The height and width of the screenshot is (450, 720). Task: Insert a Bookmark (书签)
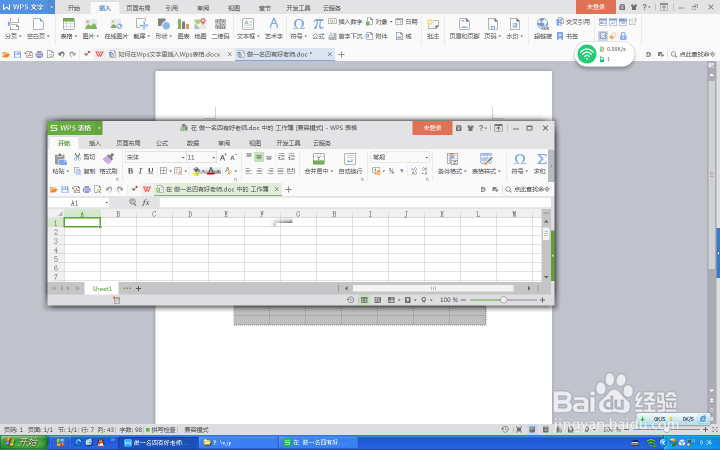click(x=568, y=36)
